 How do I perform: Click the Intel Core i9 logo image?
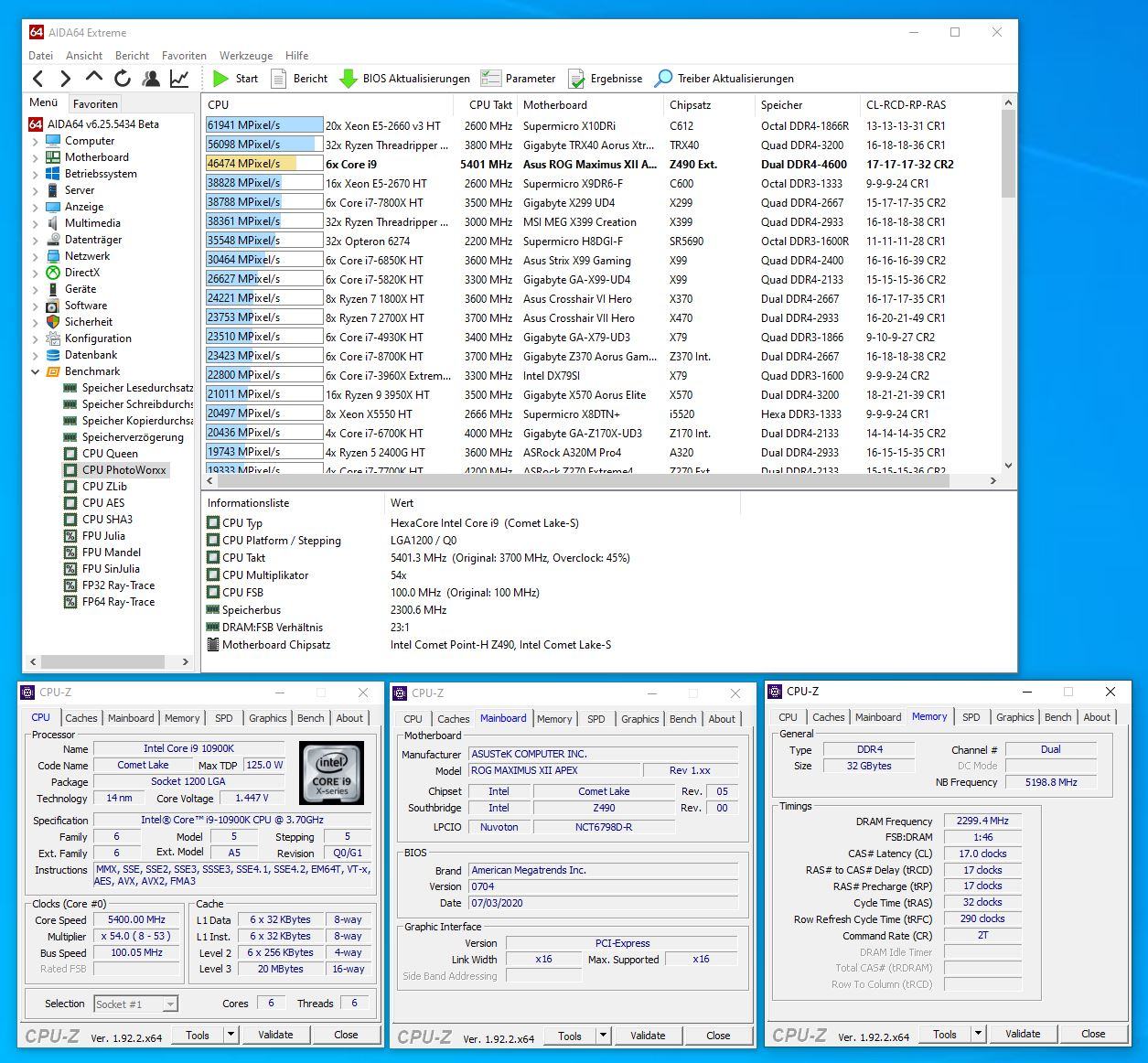click(331, 773)
